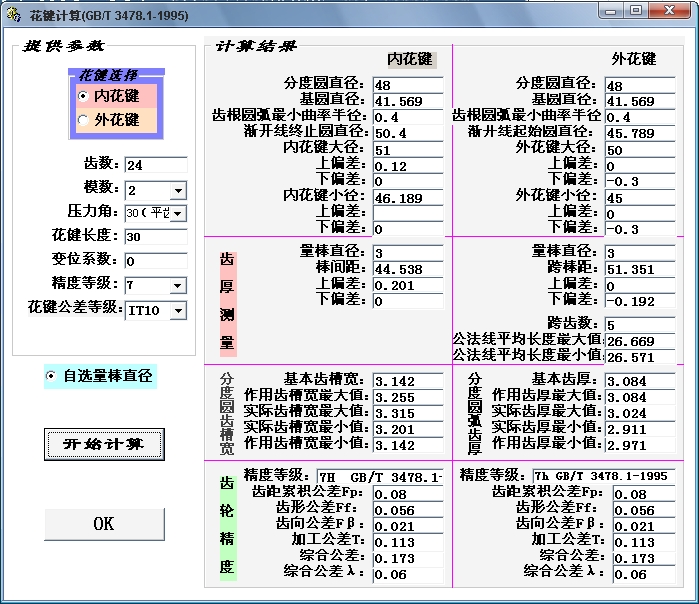Click the internal spline 基圆直径 value 41.569

click(x=408, y=101)
